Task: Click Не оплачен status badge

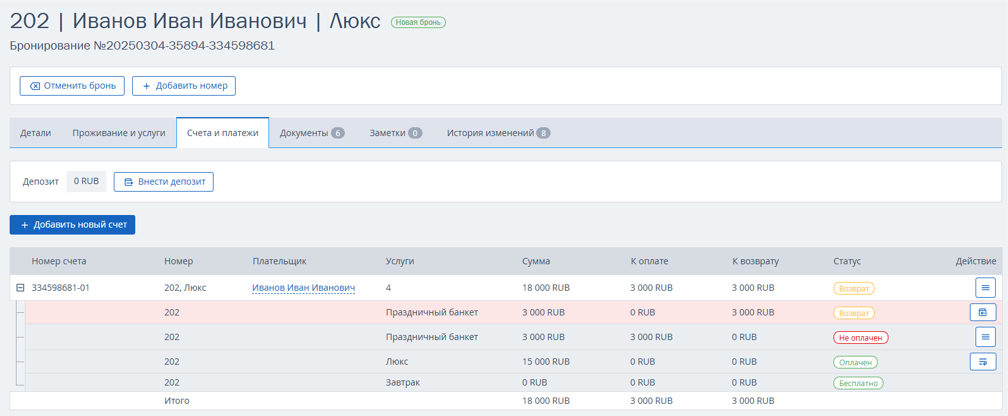Action: 860,337
